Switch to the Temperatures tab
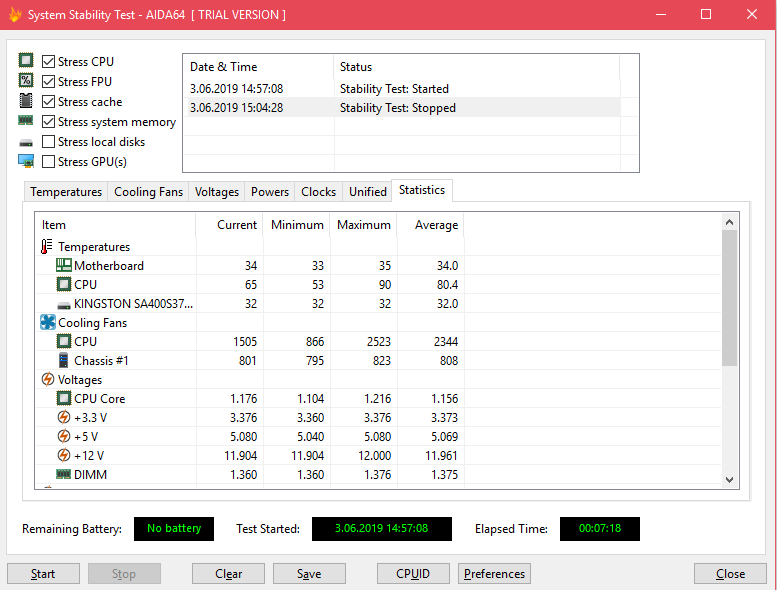Screen dimensions: 777x590 [66, 192]
